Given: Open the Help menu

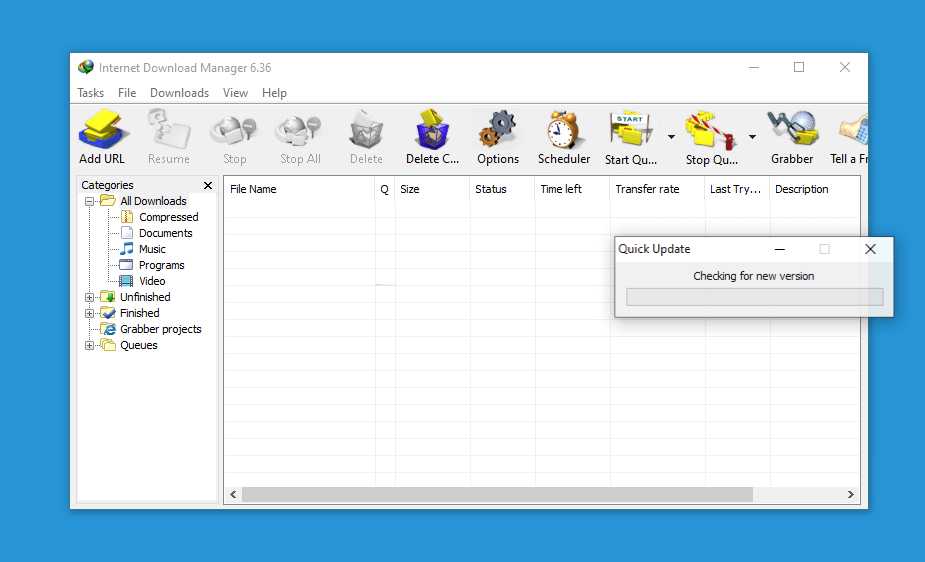Looking at the screenshot, I should click(x=274, y=93).
